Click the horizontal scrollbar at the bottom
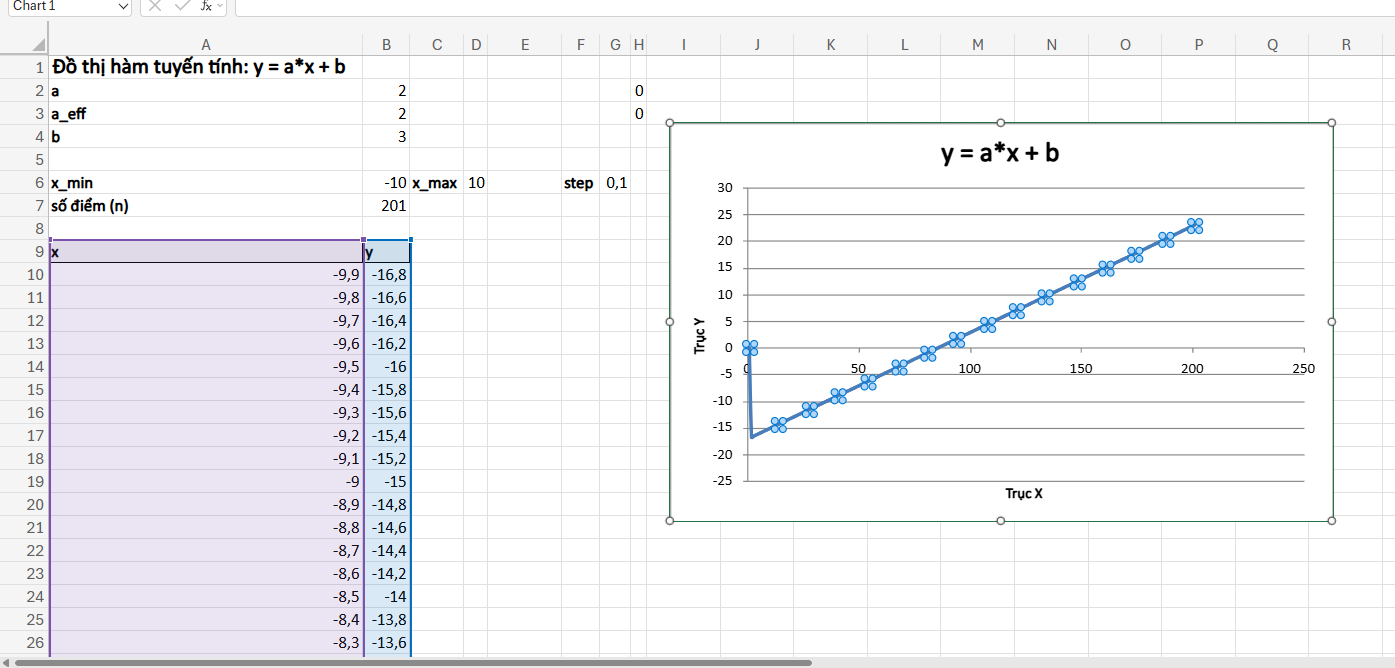 [x=400, y=661]
